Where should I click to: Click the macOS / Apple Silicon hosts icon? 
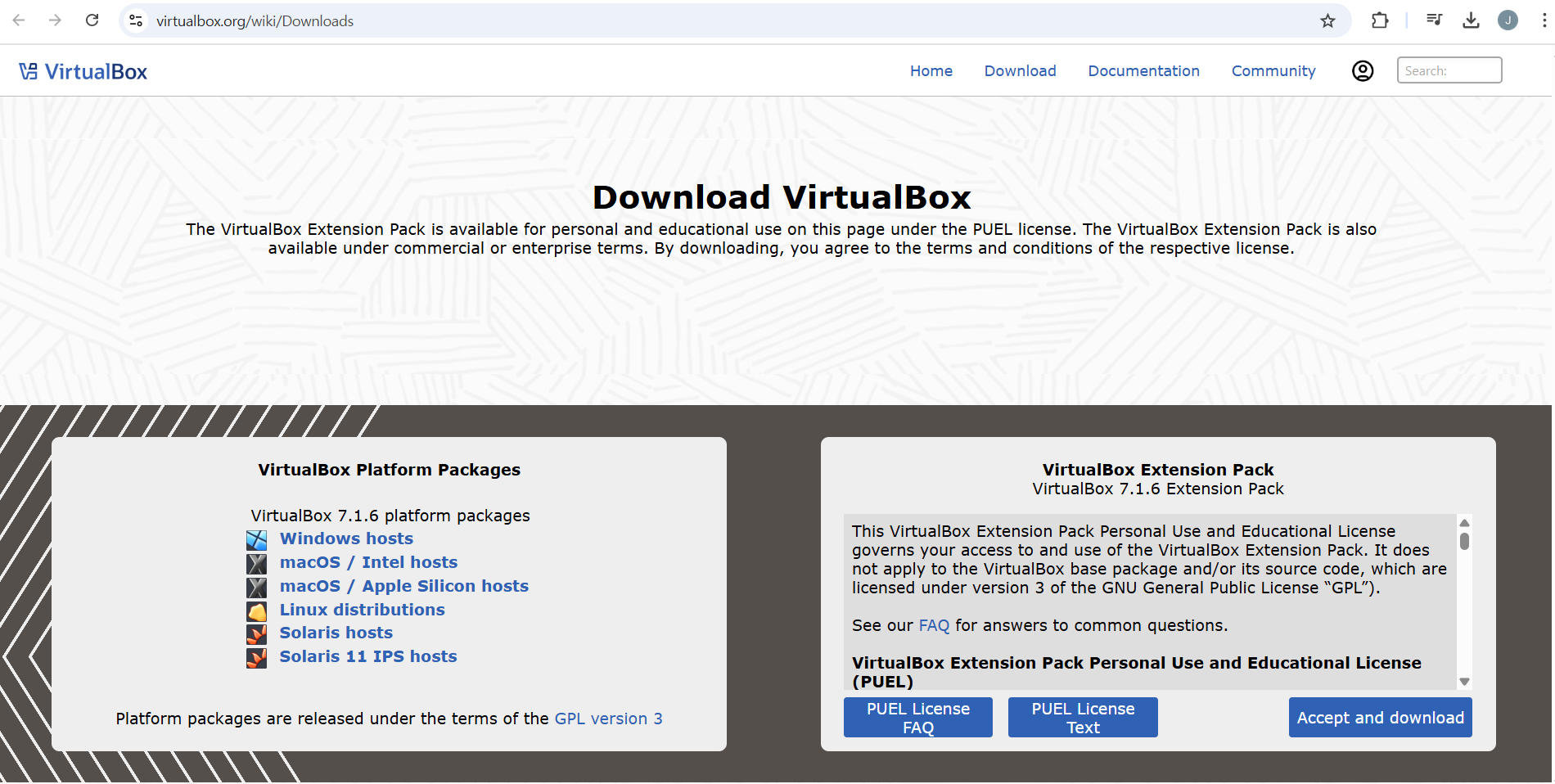tap(257, 588)
